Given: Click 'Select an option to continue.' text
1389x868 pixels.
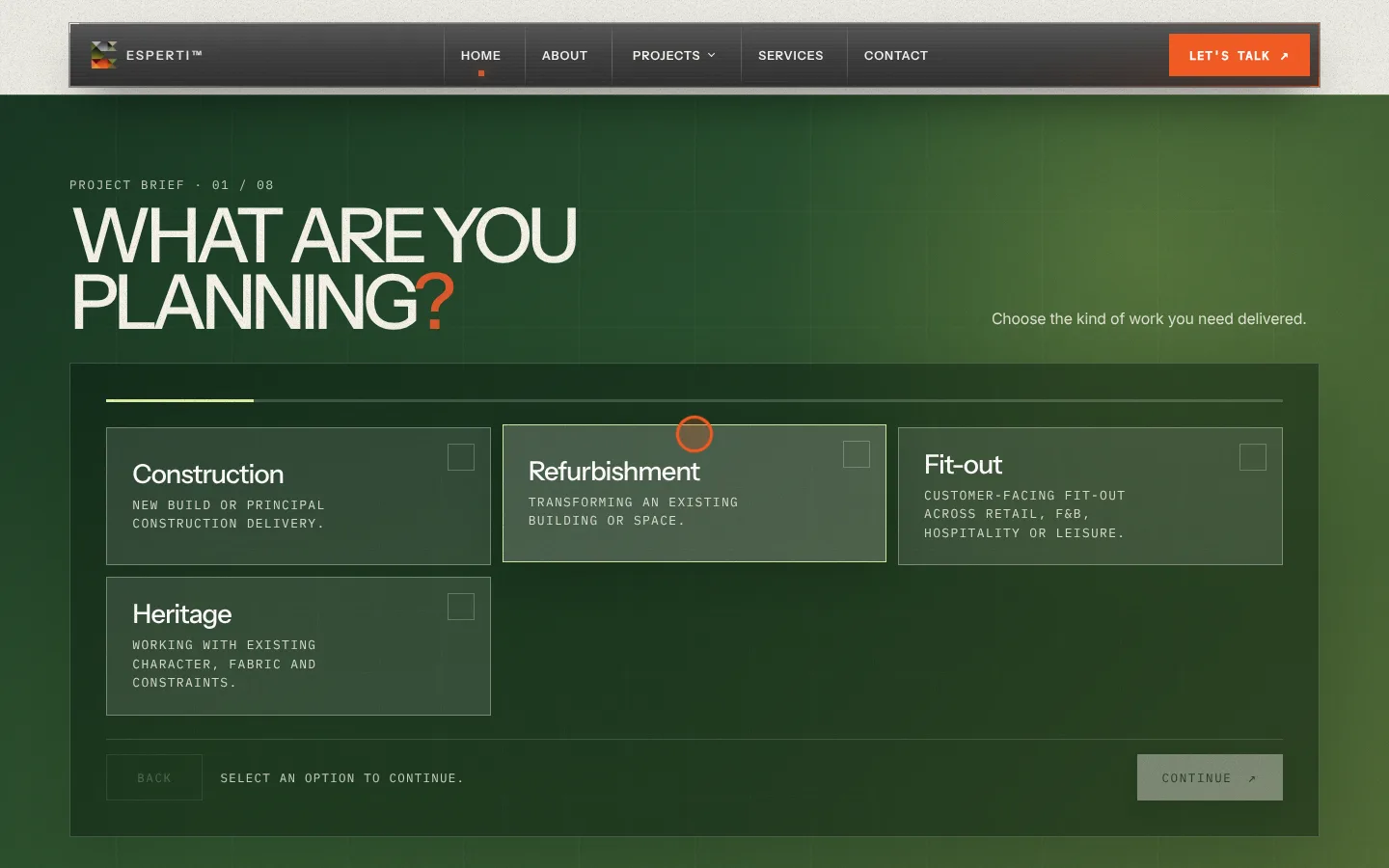Looking at the screenshot, I should [x=342, y=778].
